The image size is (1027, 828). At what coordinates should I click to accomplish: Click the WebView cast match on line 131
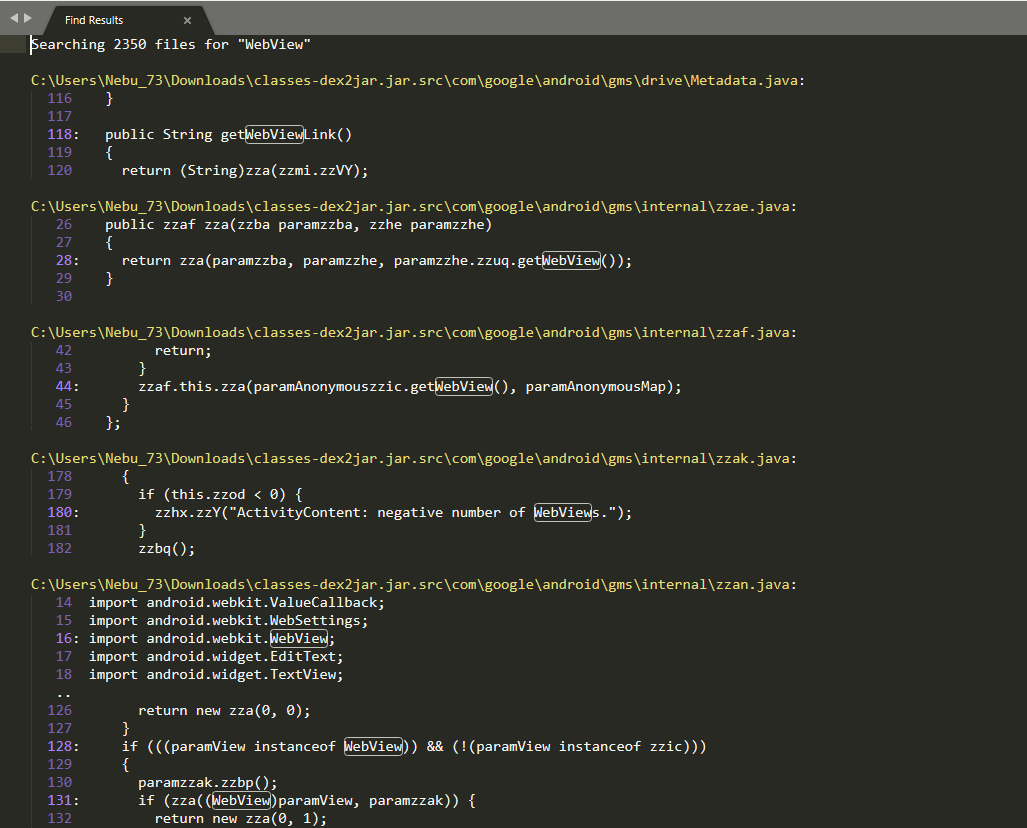(241, 801)
